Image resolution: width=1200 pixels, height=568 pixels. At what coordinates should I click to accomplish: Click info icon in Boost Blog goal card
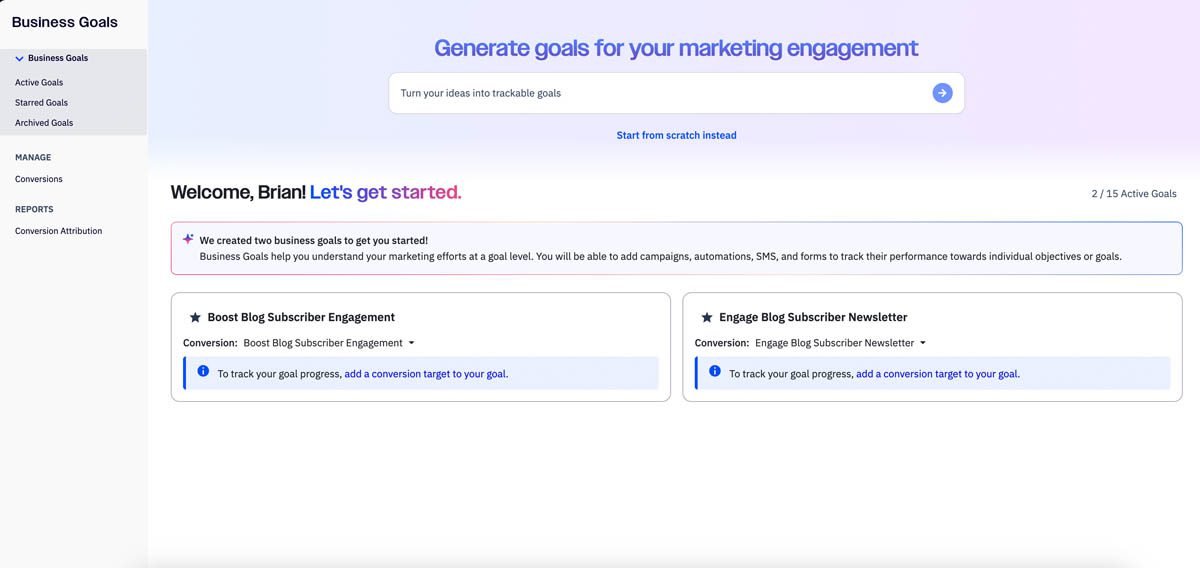(x=203, y=372)
